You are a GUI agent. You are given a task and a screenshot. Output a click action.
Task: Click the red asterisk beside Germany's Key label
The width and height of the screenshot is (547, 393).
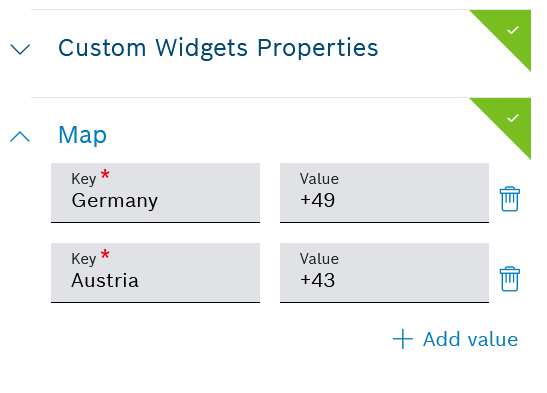[105, 174]
